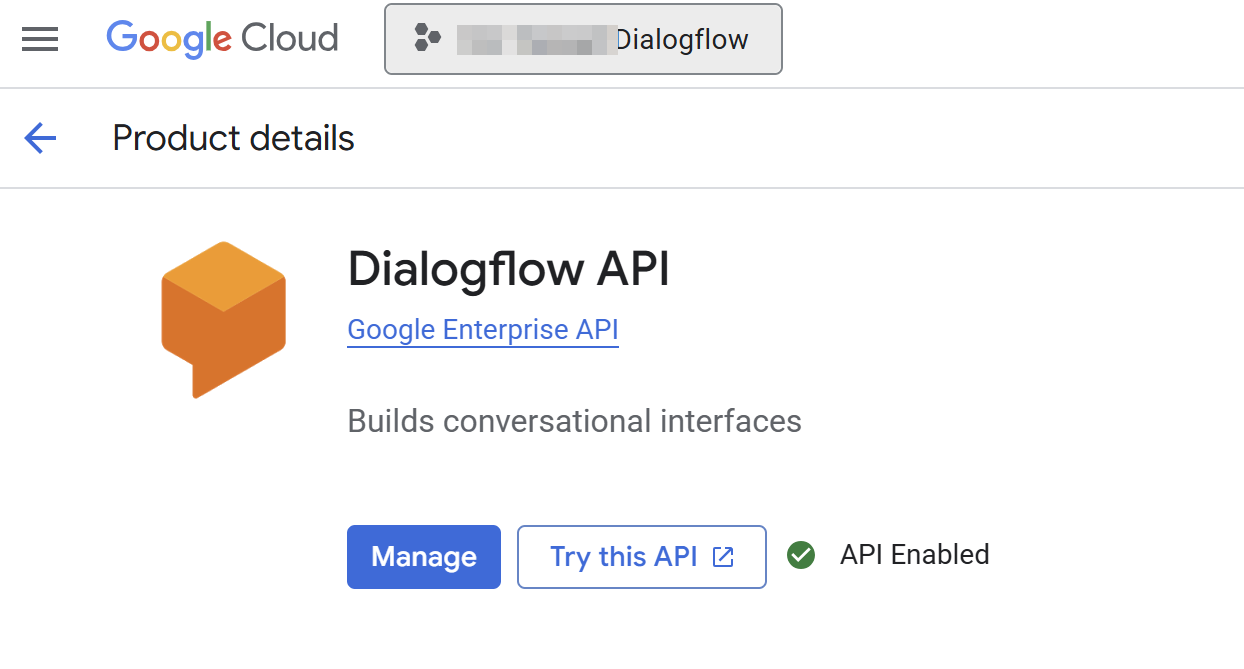Click the orange Dialogflow product logo
The image size is (1244, 669).
coord(223,319)
